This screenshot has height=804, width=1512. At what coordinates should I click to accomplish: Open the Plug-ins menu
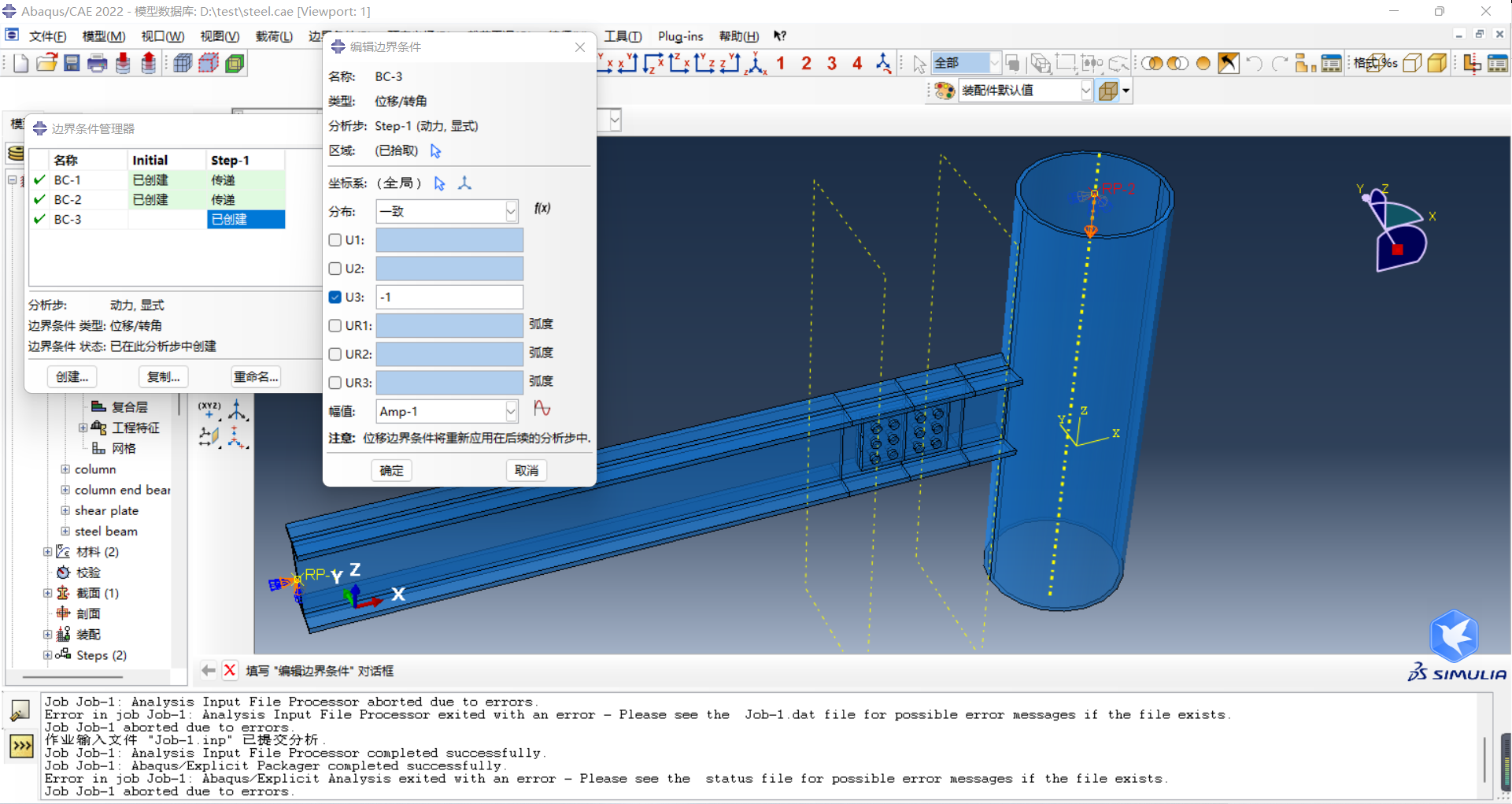[680, 36]
